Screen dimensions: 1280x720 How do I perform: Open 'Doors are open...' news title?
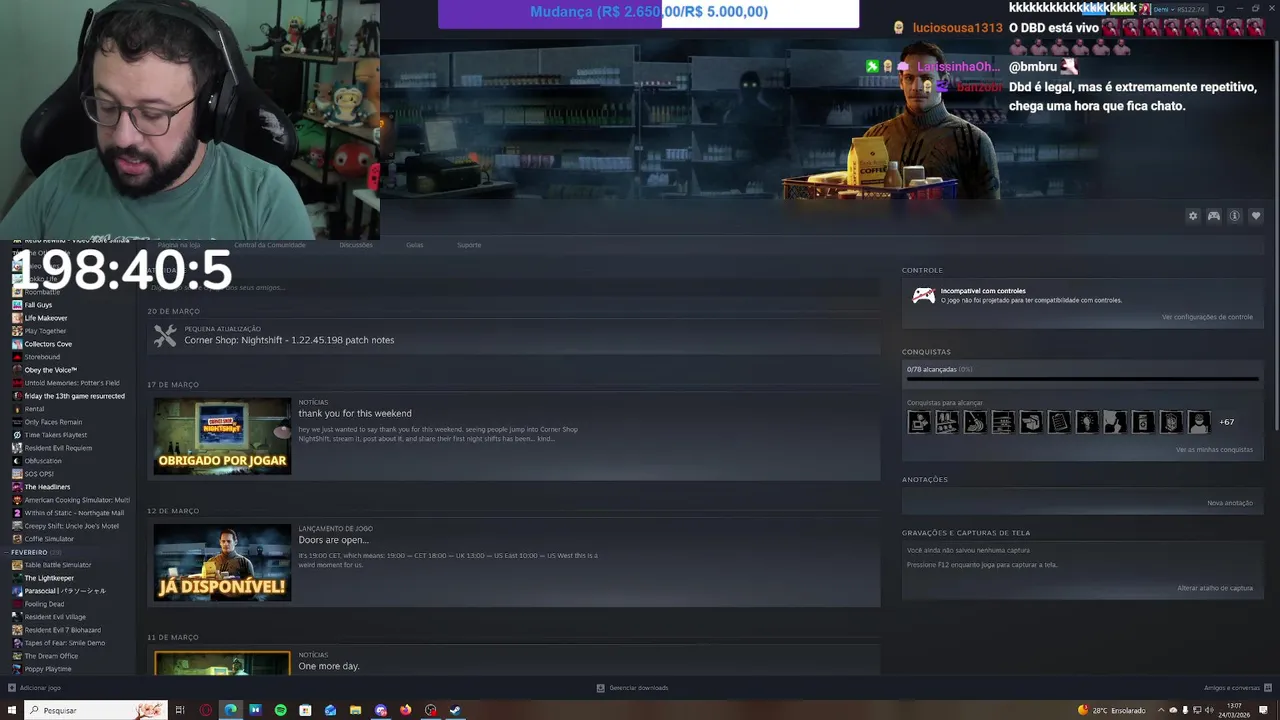(334, 540)
